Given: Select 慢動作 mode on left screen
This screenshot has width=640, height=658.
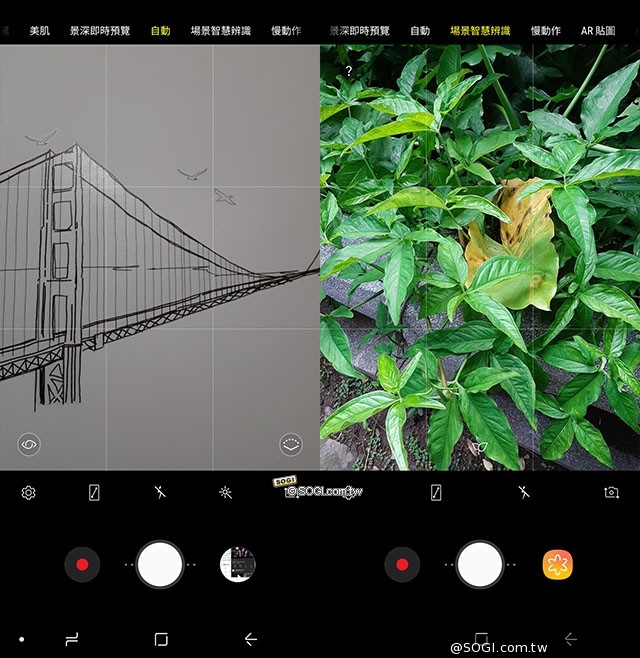Looking at the screenshot, I should click(286, 31).
